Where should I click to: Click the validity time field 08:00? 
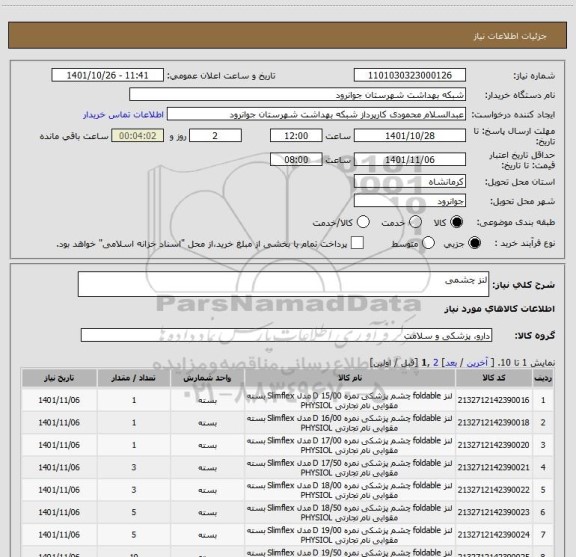[x=296, y=159]
